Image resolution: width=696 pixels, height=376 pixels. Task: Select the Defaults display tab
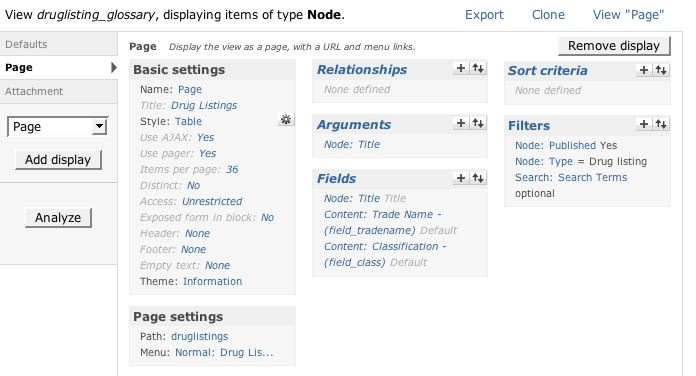coord(59,44)
